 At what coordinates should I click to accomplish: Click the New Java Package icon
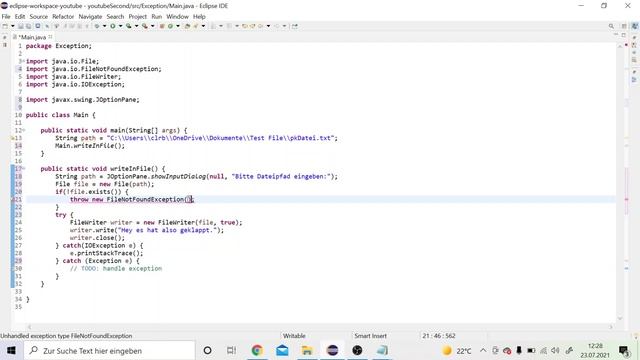162,26
